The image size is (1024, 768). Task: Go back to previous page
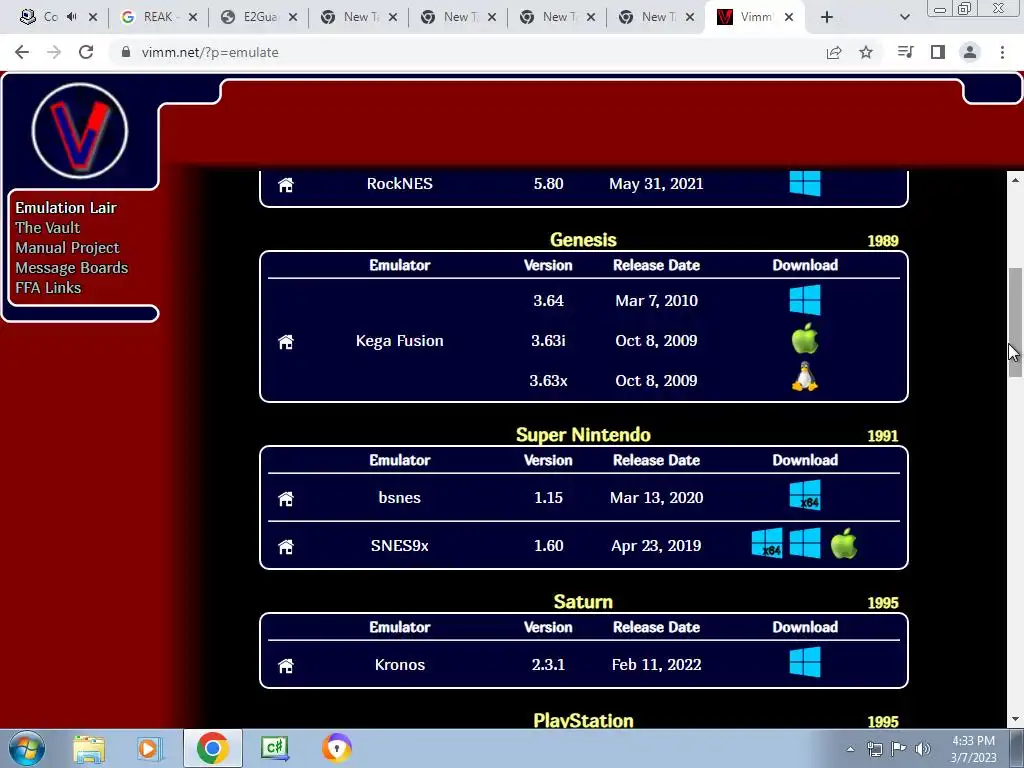tap(22, 52)
